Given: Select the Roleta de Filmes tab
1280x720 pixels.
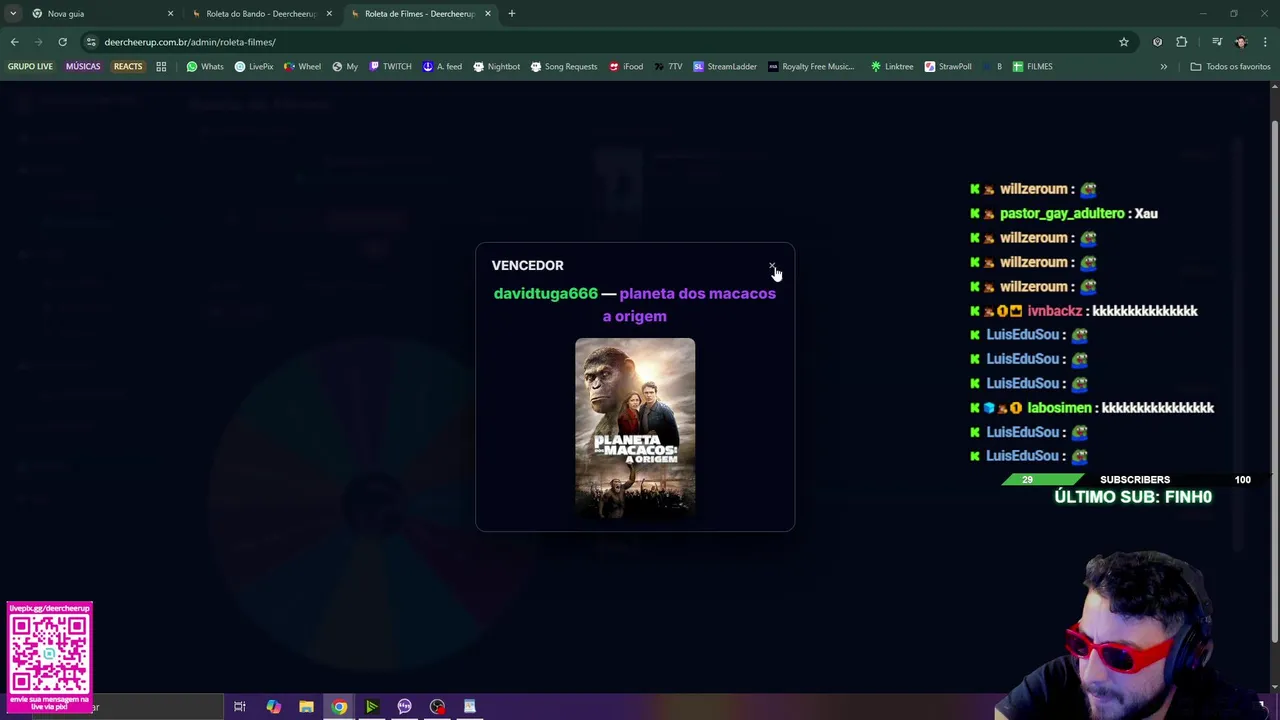Looking at the screenshot, I should [x=418, y=14].
